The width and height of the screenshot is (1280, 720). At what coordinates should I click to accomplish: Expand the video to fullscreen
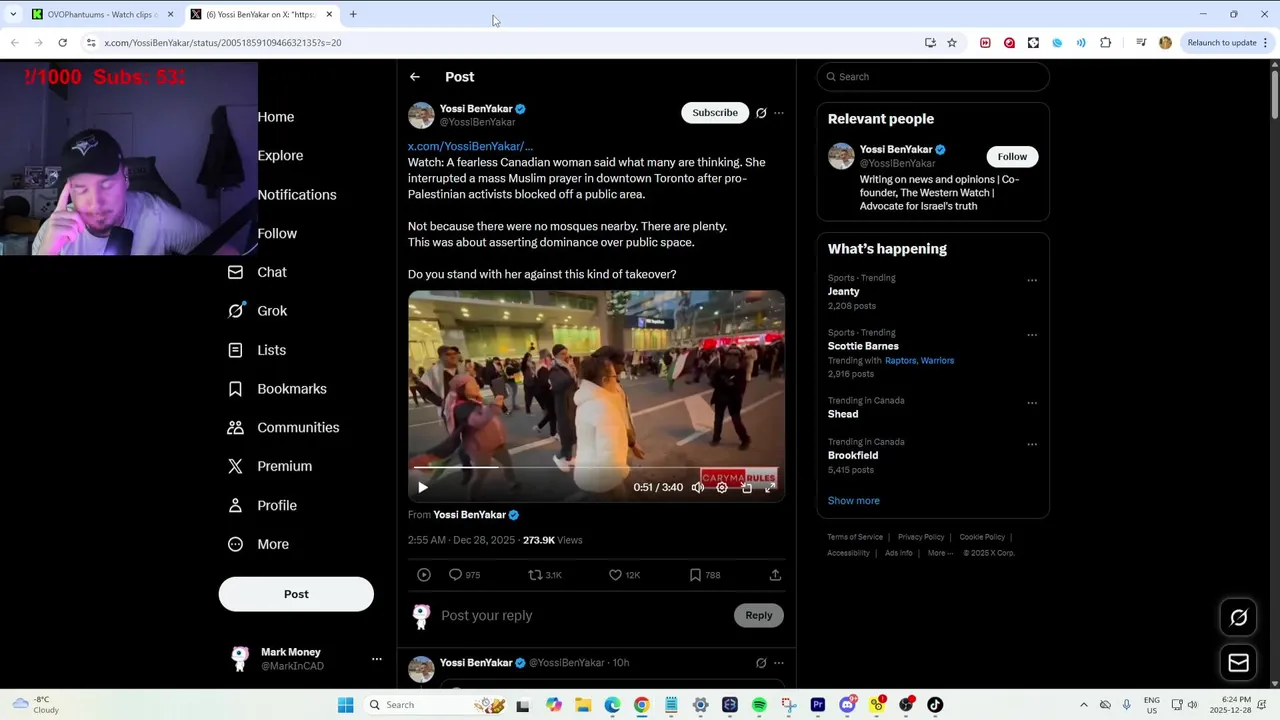point(770,487)
